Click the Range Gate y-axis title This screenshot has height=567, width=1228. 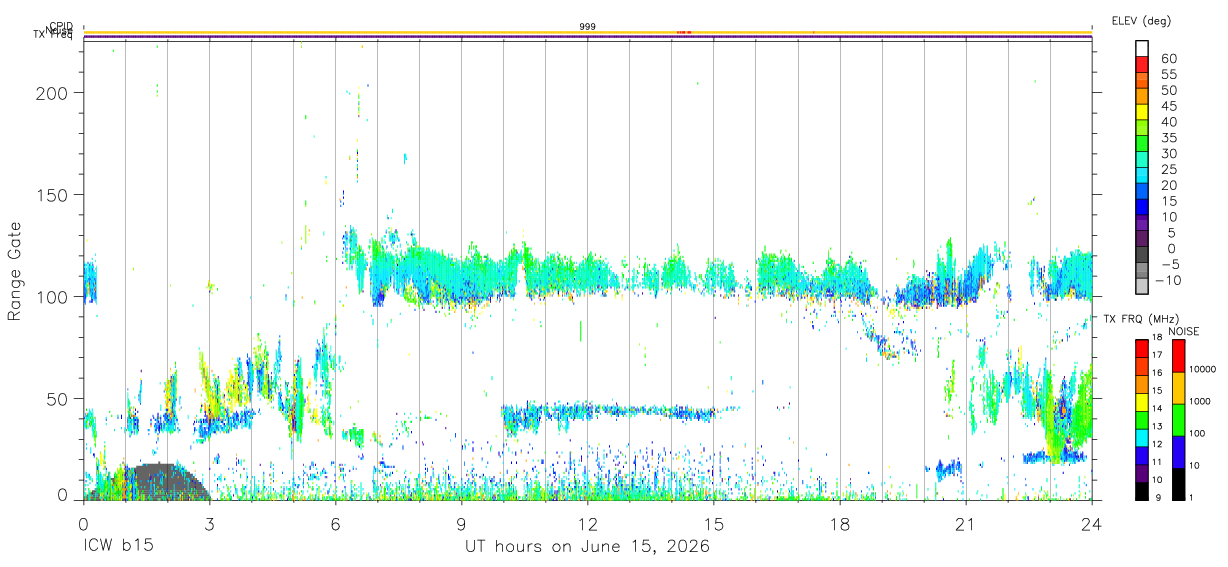pyautogui.click(x=15, y=272)
